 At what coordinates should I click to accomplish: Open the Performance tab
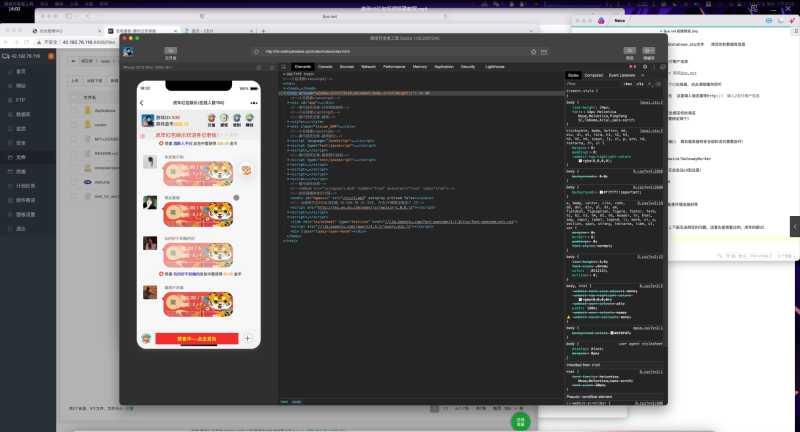pyautogui.click(x=394, y=67)
